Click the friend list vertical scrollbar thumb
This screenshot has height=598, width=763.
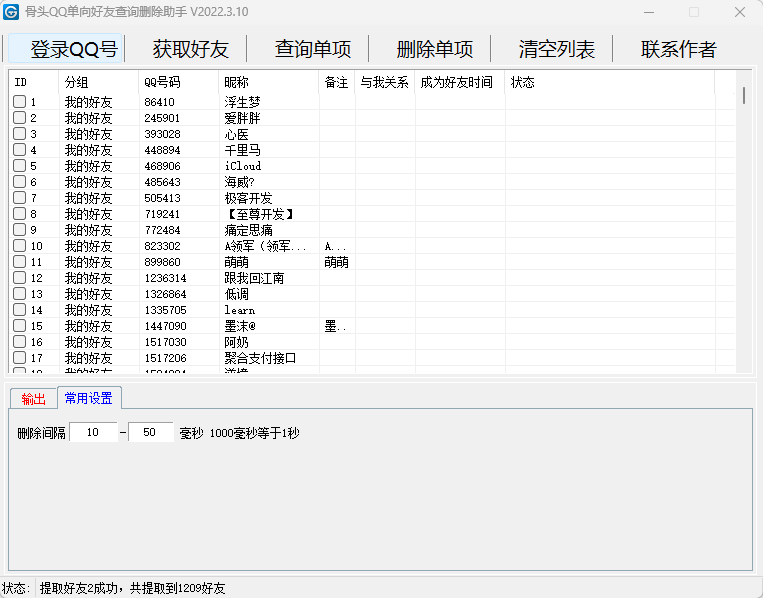[x=744, y=95]
